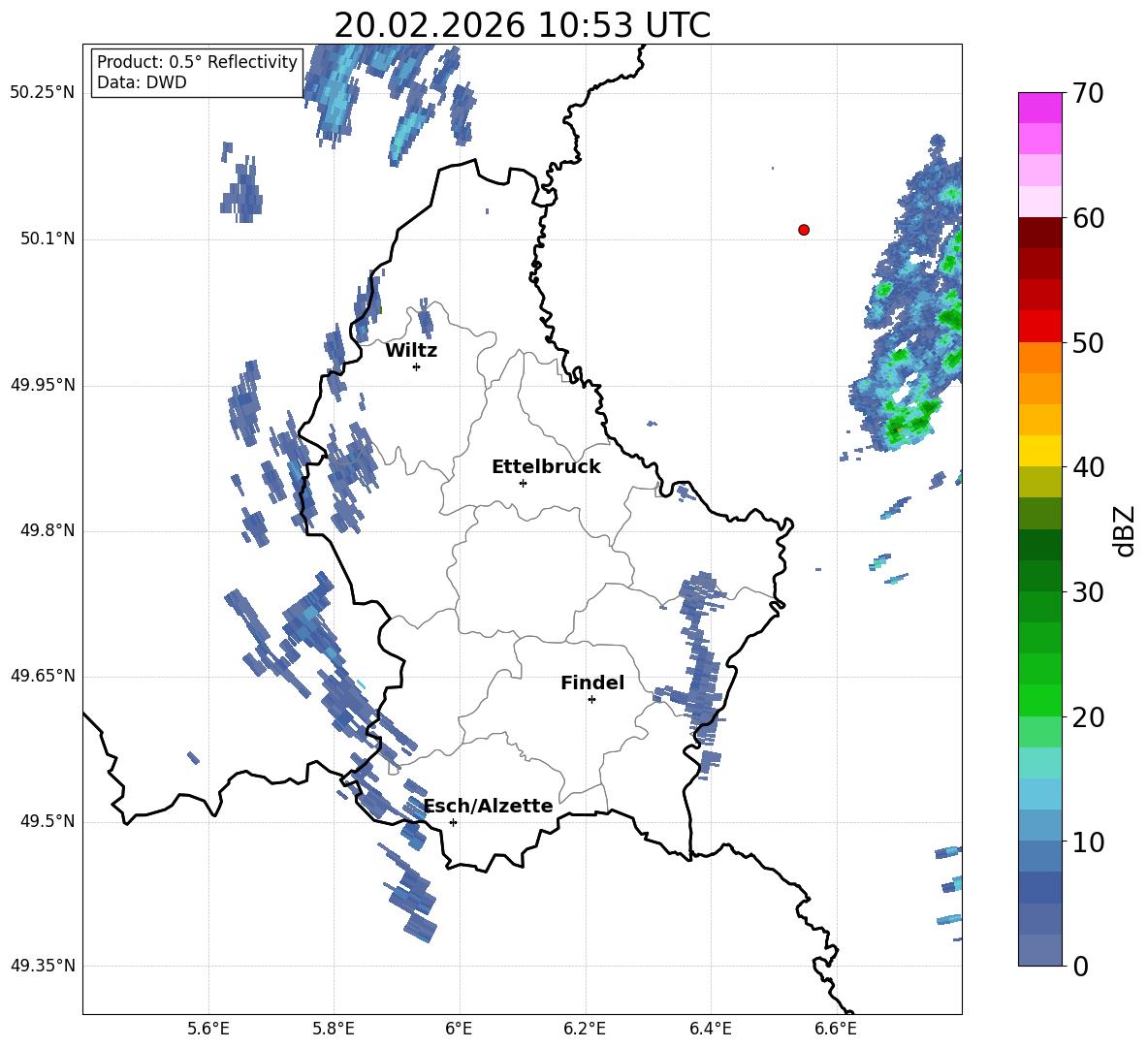Click the 50.25°N latitude label
This screenshot has height=1048, width=1148.
point(43,93)
